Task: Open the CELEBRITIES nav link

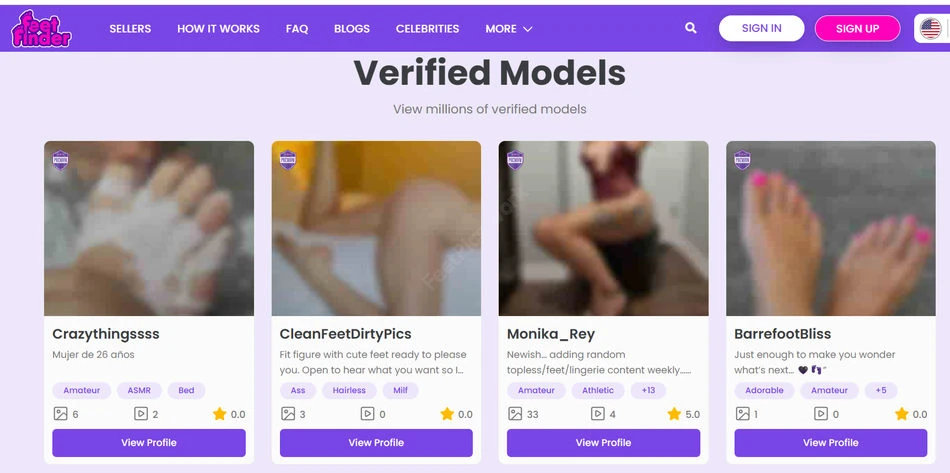Action: (x=427, y=28)
